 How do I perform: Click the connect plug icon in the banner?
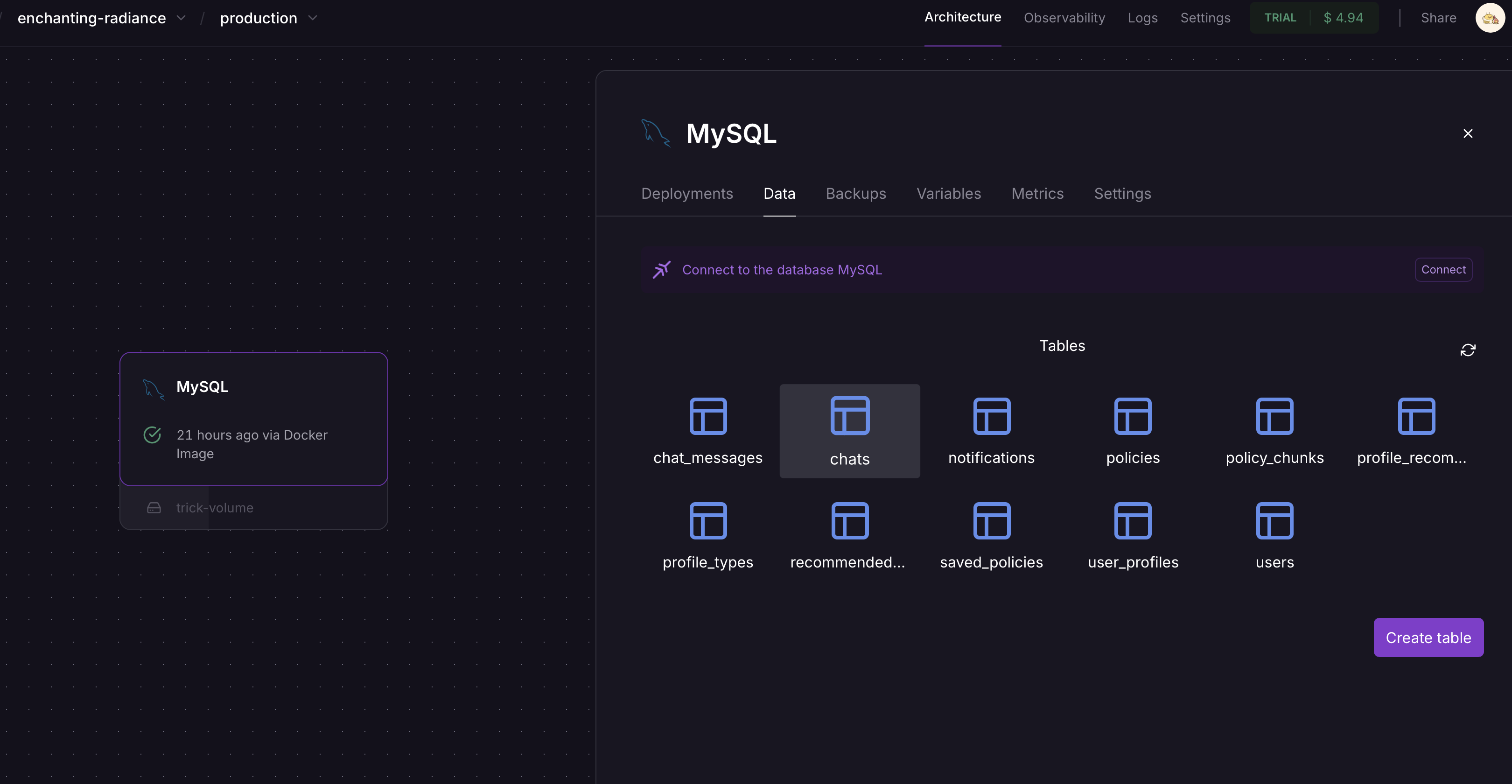(662, 269)
